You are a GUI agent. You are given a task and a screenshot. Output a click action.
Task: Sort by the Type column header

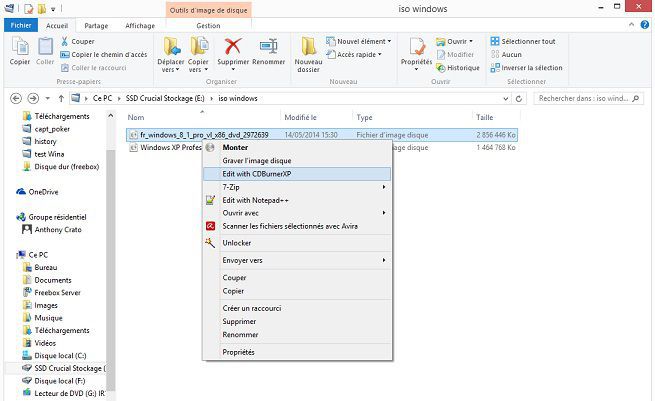pyautogui.click(x=364, y=117)
